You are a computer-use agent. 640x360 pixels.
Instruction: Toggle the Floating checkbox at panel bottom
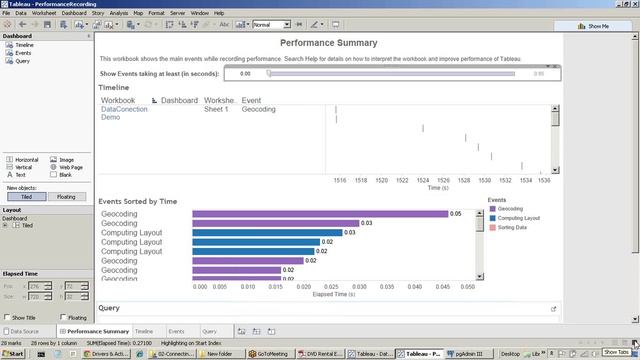[x=63, y=317]
